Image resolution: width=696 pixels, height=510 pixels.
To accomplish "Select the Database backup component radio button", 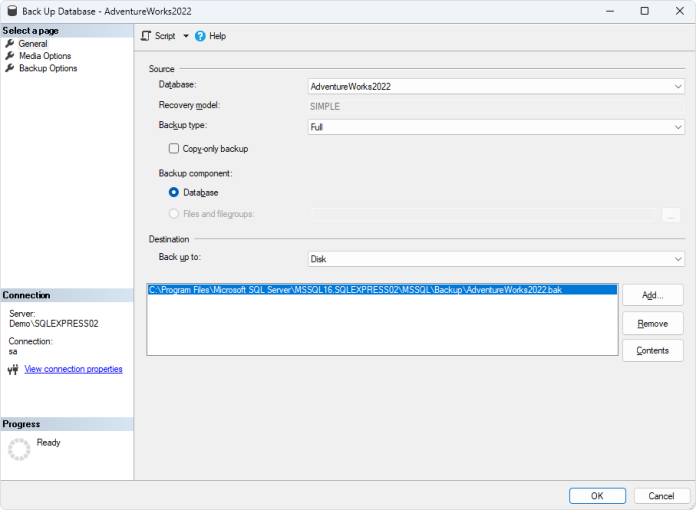I will click(174, 192).
